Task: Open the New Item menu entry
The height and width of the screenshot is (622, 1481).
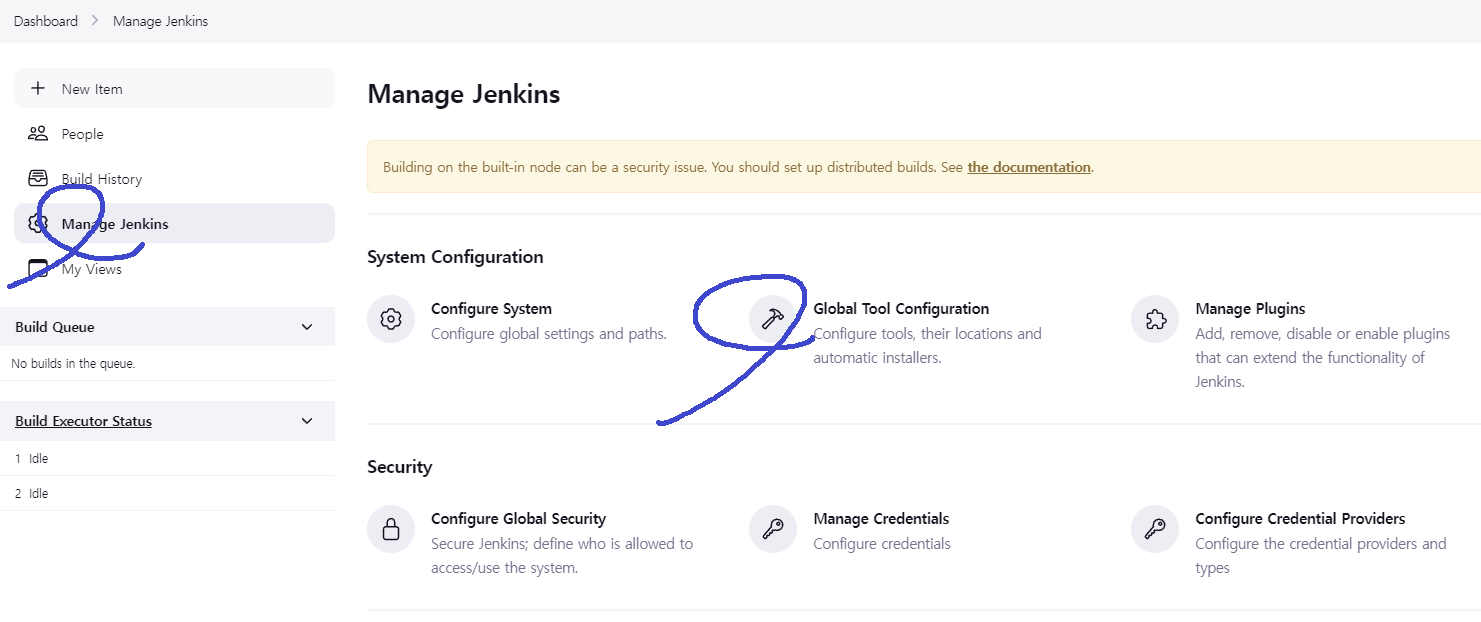Action: pyautogui.click(x=174, y=88)
